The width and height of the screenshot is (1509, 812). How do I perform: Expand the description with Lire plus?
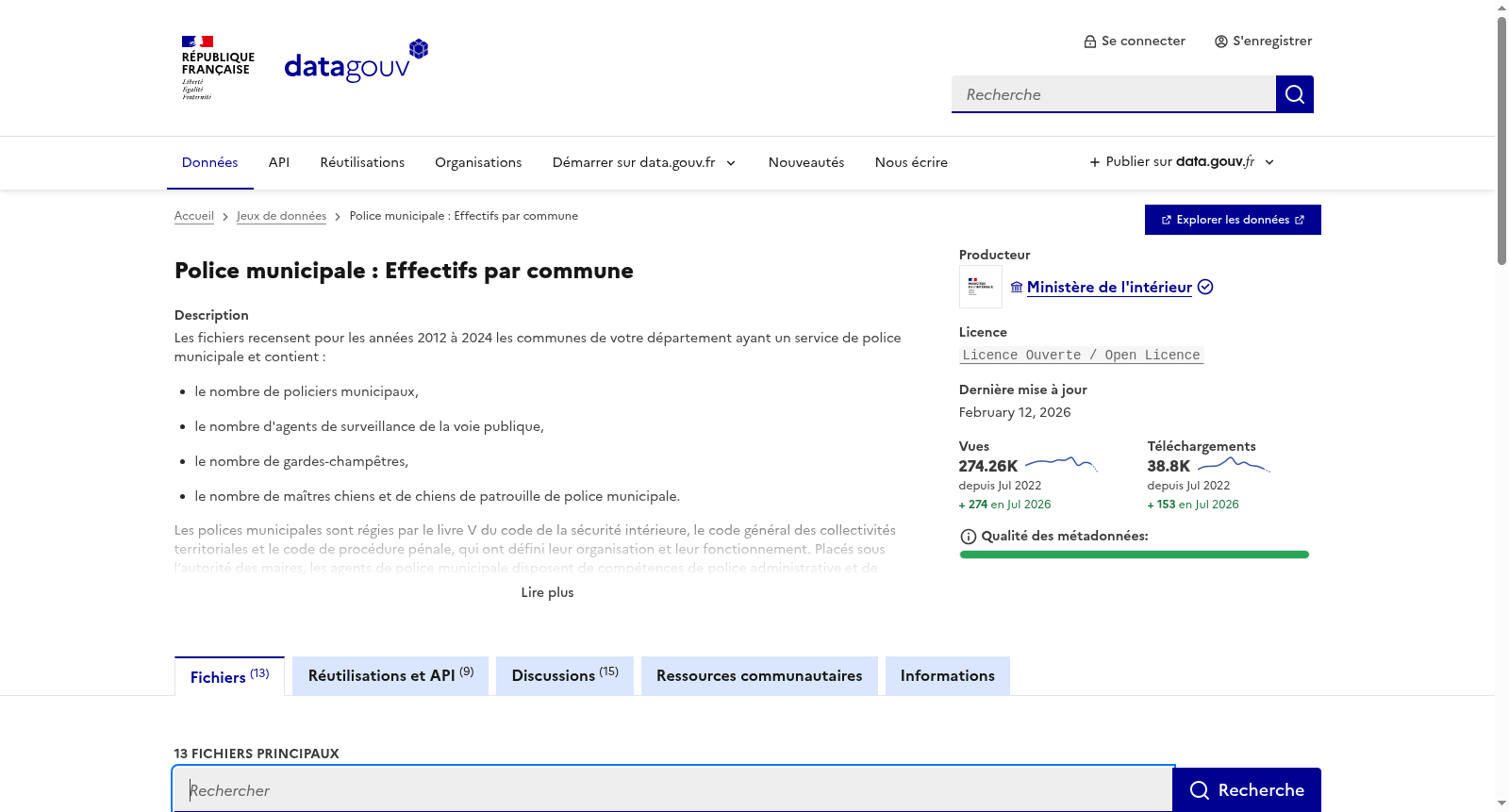pyautogui.click(x=547, y=592)
